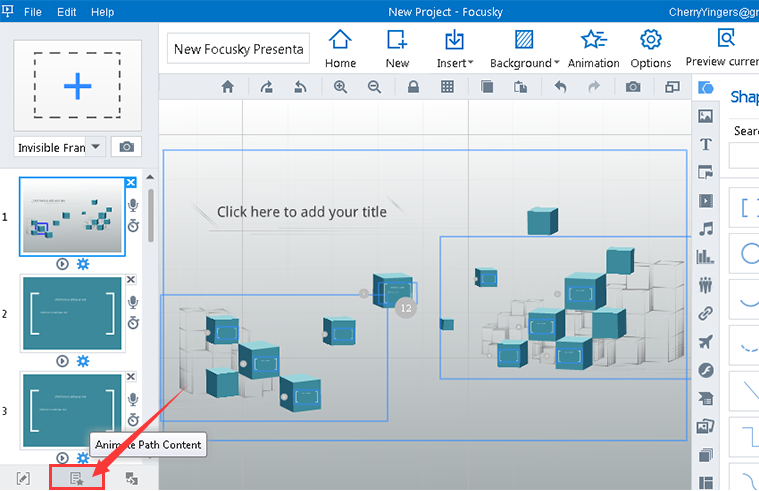Image resolution: width=759 pixels, height=491 pixels.
Task: Delete frame 3 with its X button
Action: click(x=131, y=376)
